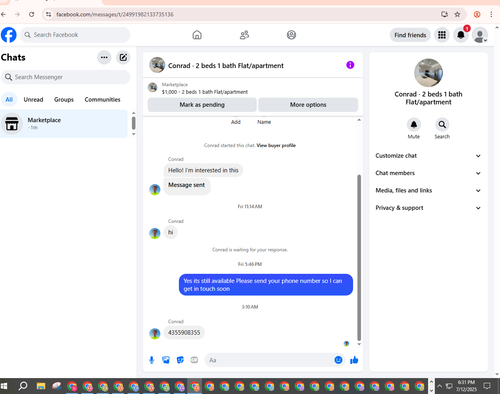Click the 'Hello! I'm interested in this' message
The image size is (500, 394).
click(203, 170)
